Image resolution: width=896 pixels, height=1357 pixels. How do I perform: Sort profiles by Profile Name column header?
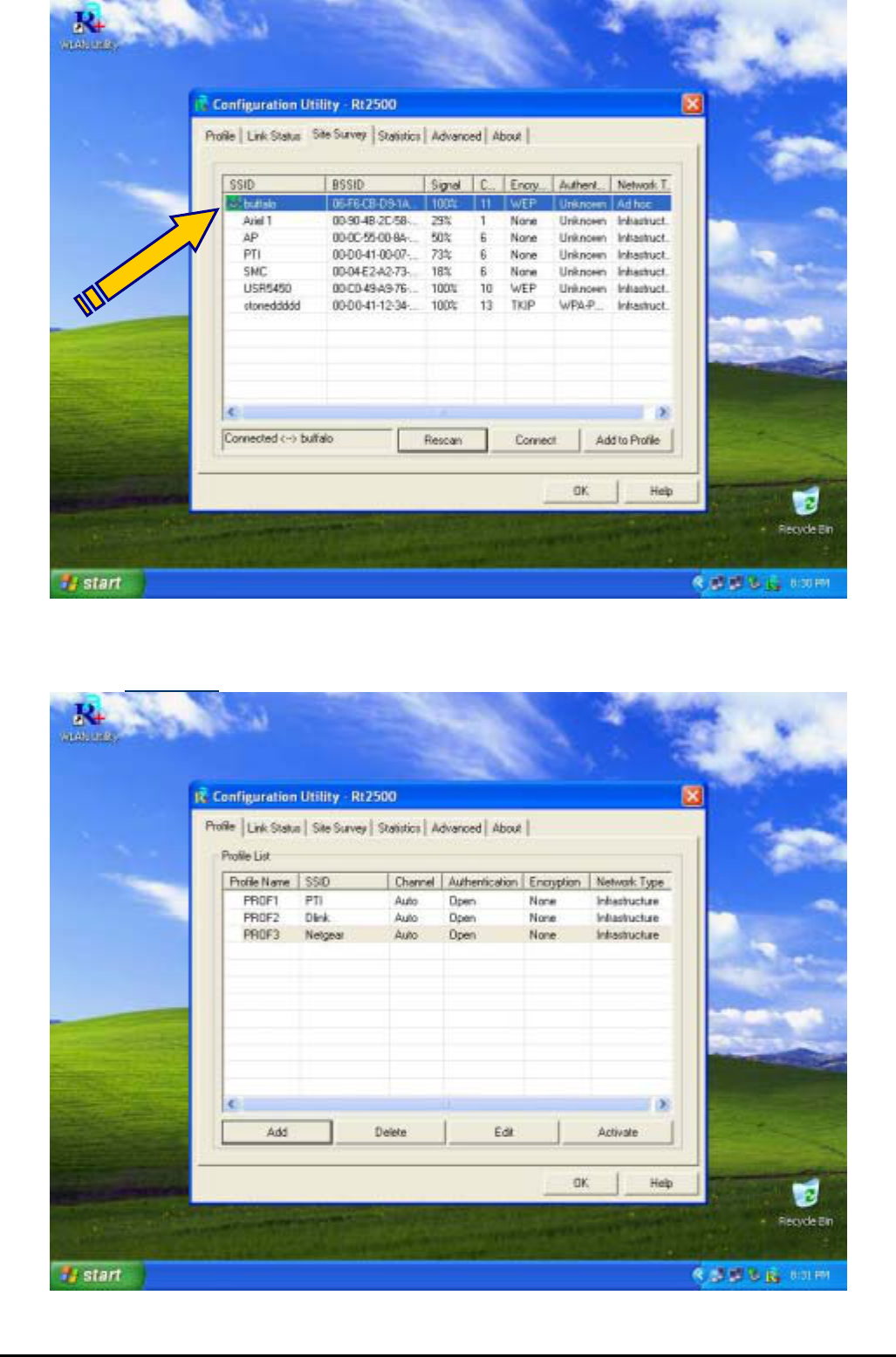coord(262,882)
